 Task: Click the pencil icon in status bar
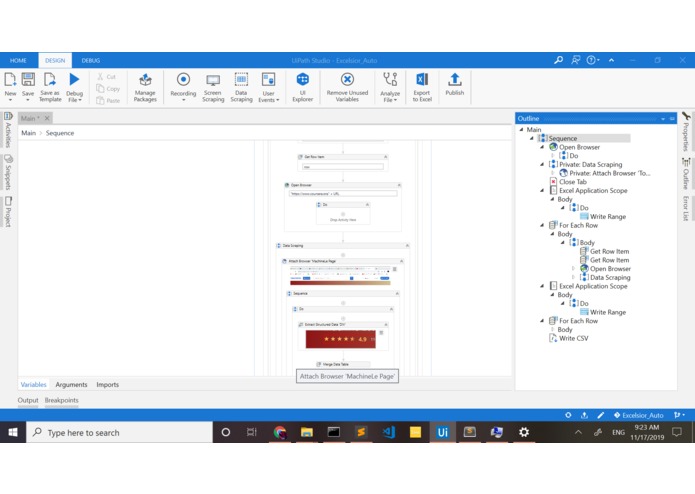click(x=601, y=415)
